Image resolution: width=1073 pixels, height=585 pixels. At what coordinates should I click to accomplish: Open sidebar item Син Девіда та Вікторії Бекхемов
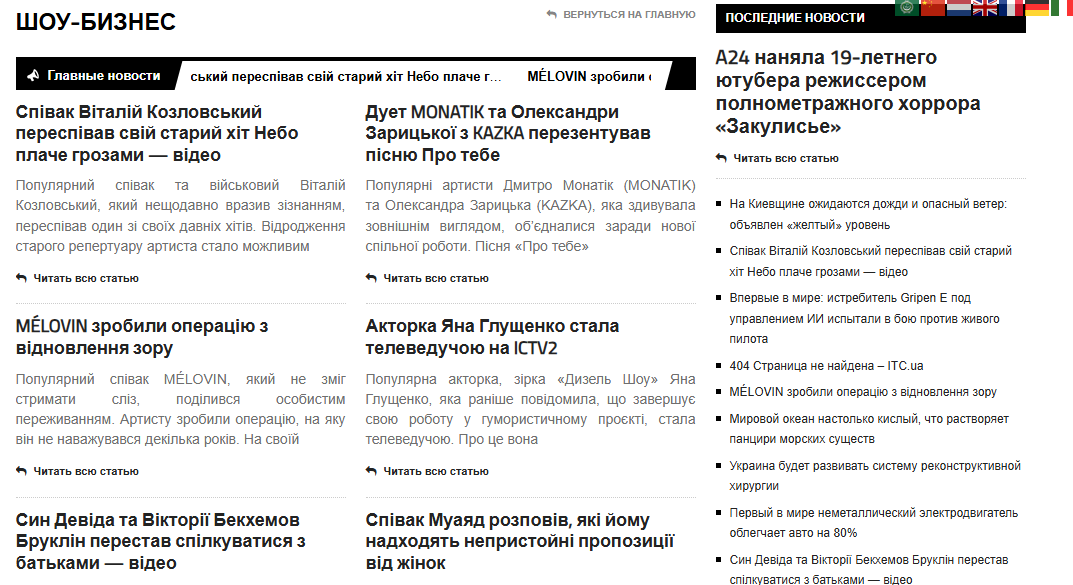click(x=869, y=570)
